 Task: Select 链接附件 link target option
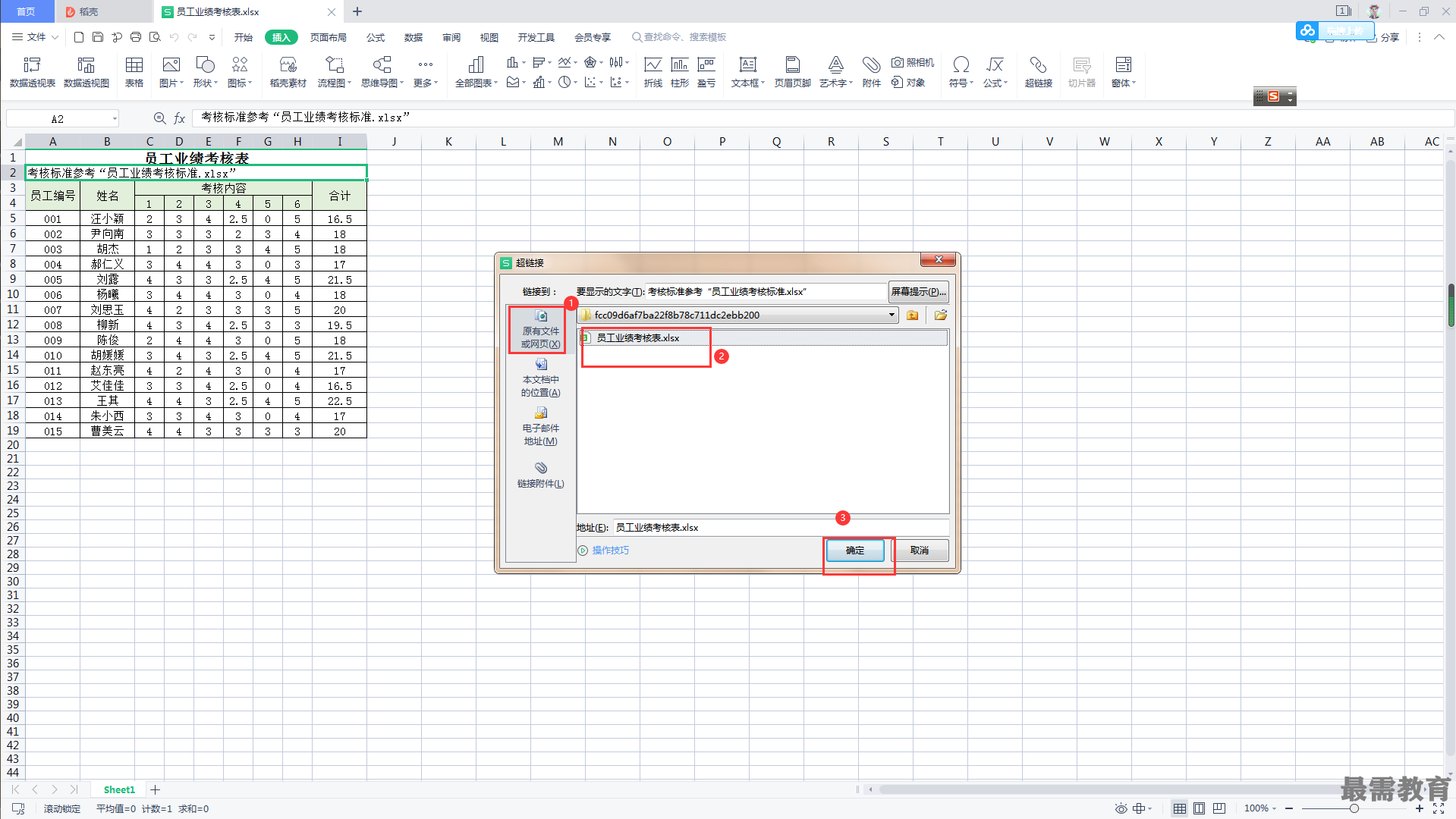541,475
